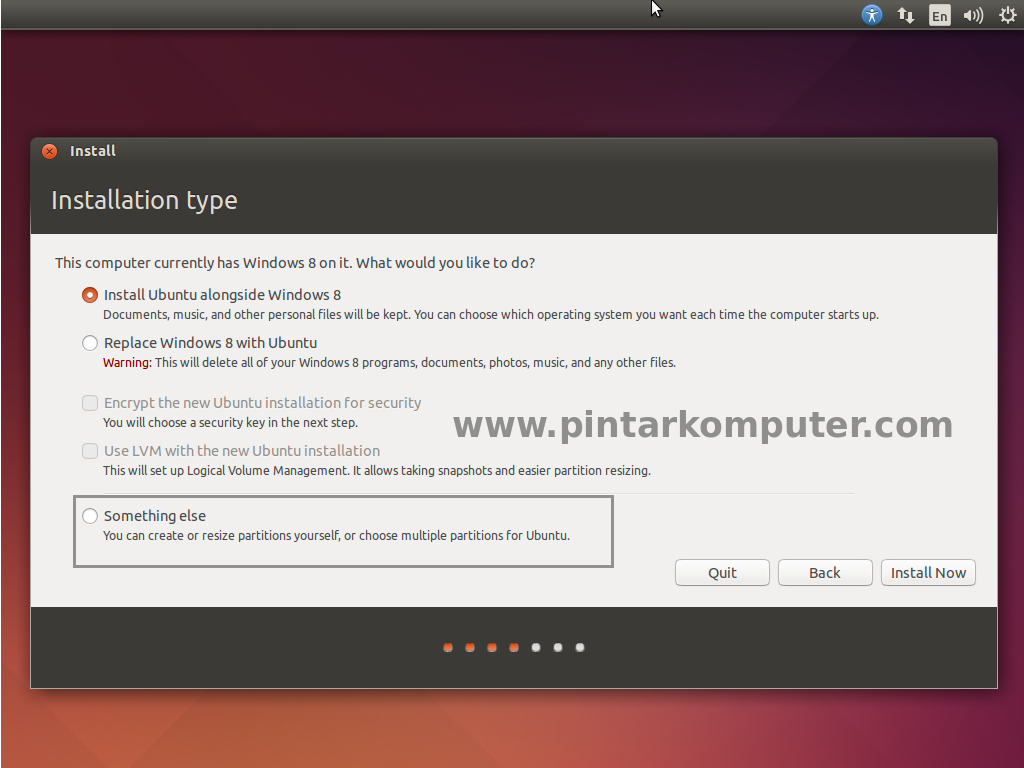The height and width of the screenshot is (768, 1024).
Task: Click the text 'Installation type' heading
Action: [x=144, y=200]
